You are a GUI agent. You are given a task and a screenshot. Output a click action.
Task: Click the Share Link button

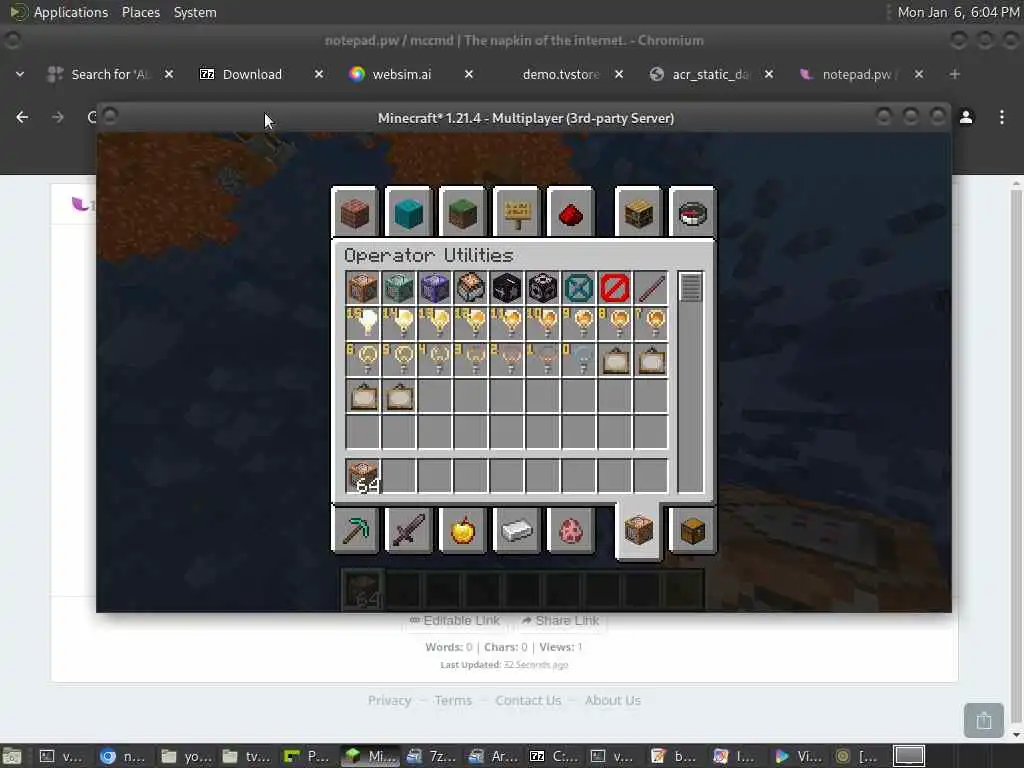(x=560, y=620)
